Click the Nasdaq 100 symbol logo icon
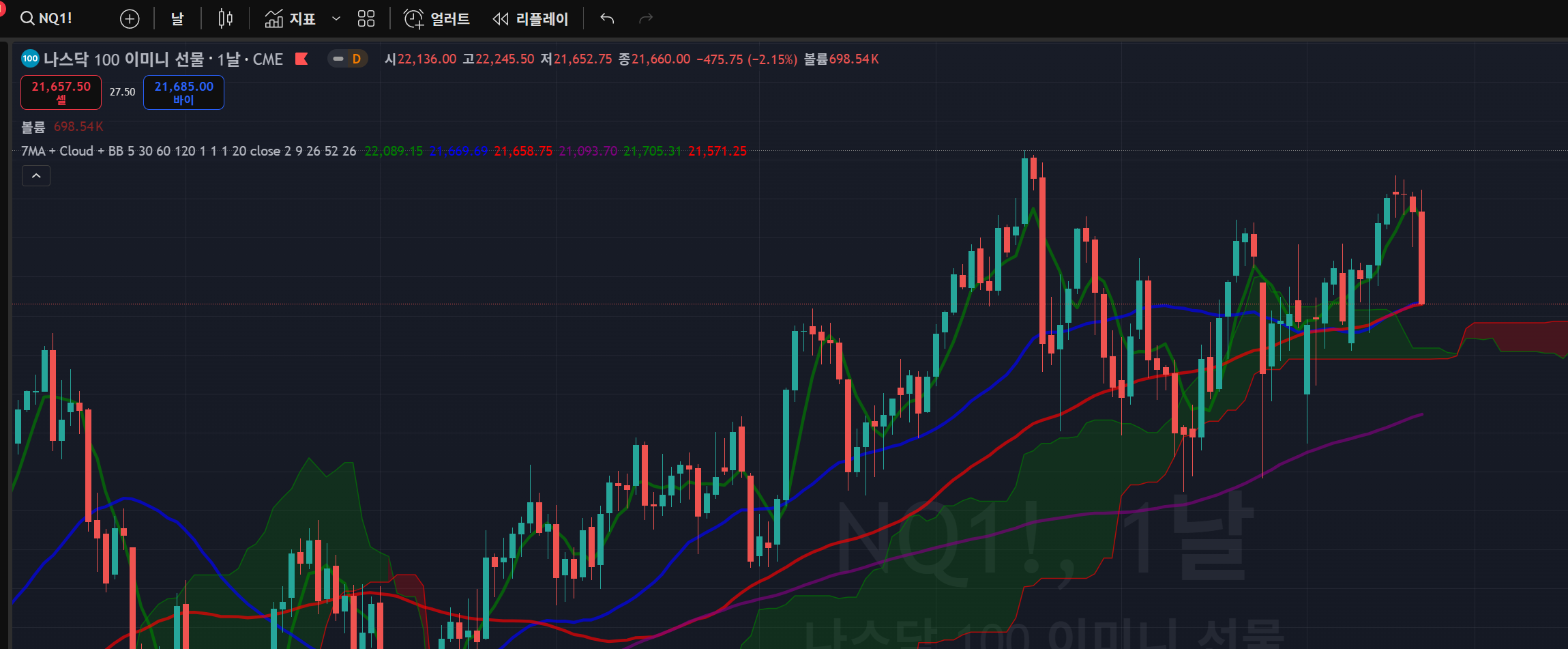This screenshot has height=649, width=1568. click(x=30, y=59)
